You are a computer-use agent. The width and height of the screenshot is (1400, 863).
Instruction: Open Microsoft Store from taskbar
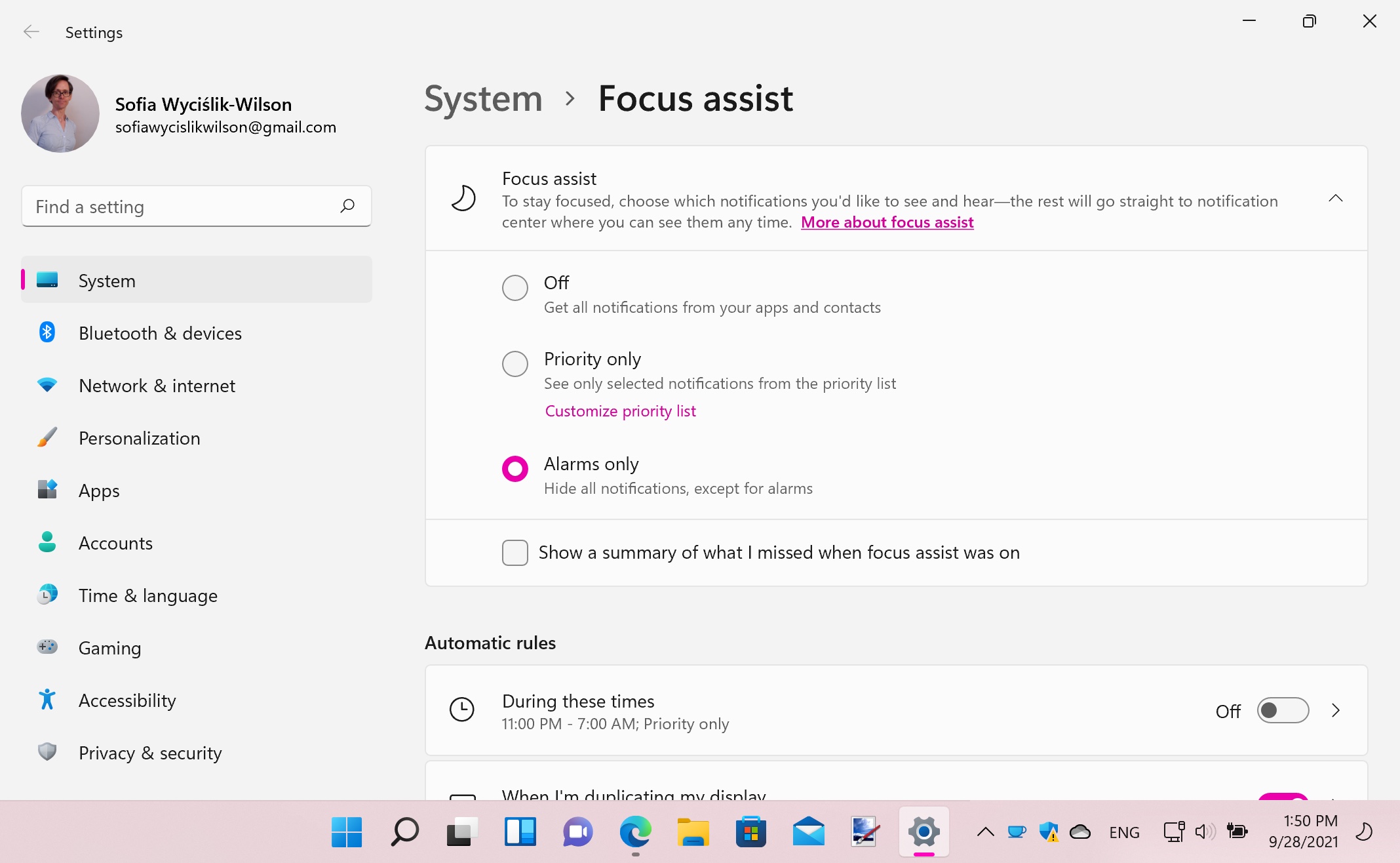coord(750,832)
